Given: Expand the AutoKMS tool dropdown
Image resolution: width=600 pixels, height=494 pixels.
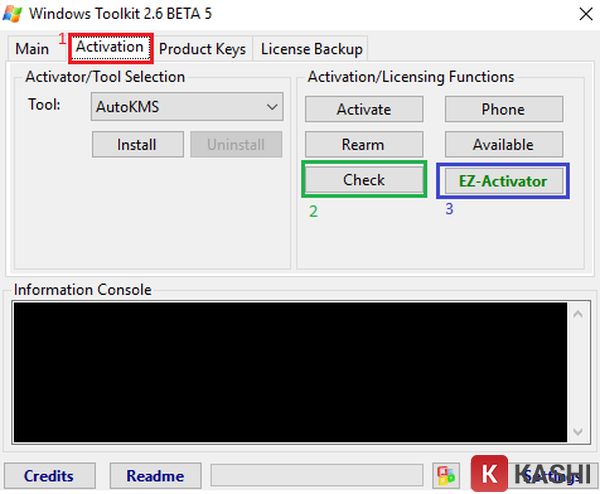Looking at the screenshot, I should pyautogui.click(x=187, y=106).
